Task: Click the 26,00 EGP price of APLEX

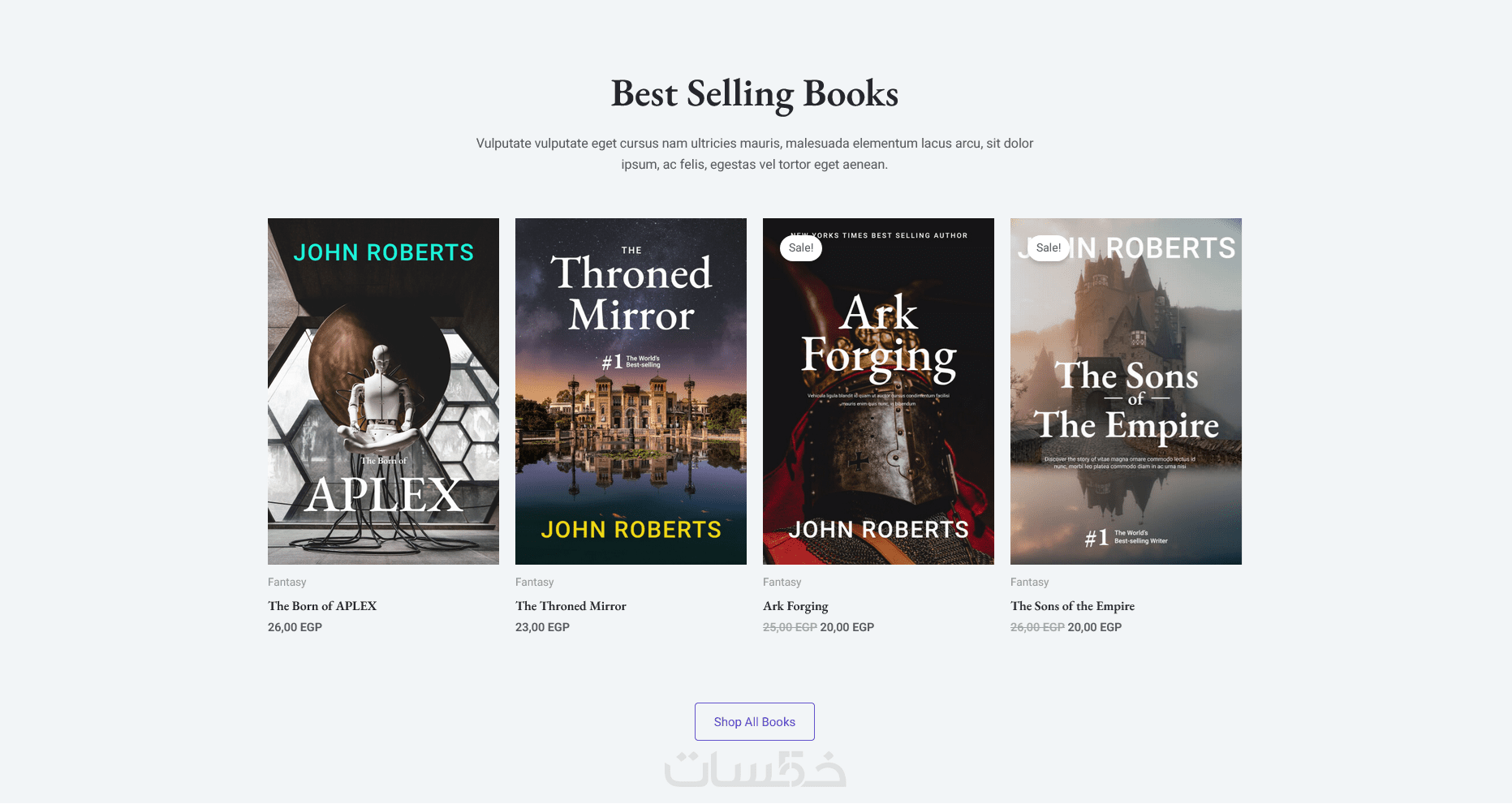Action: point(295,627)
